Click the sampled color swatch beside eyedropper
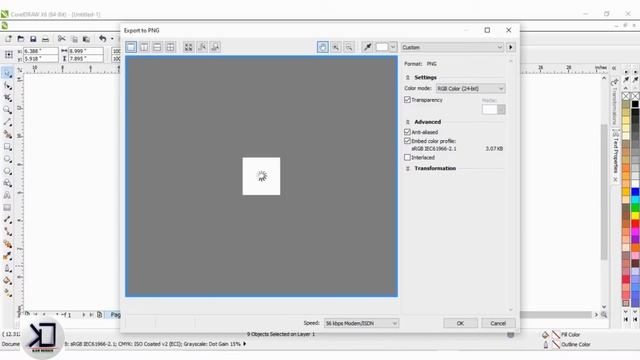This screenshot has height=360, width=640. [382, 47]
